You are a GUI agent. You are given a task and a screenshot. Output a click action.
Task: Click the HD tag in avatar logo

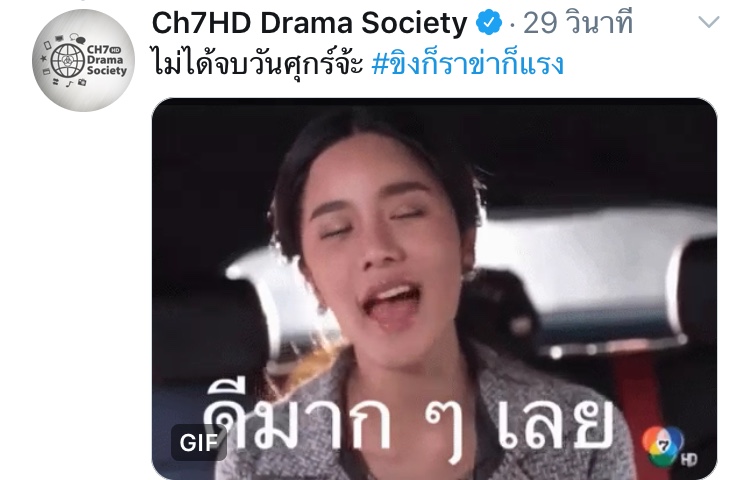click(x=115, y=50)
